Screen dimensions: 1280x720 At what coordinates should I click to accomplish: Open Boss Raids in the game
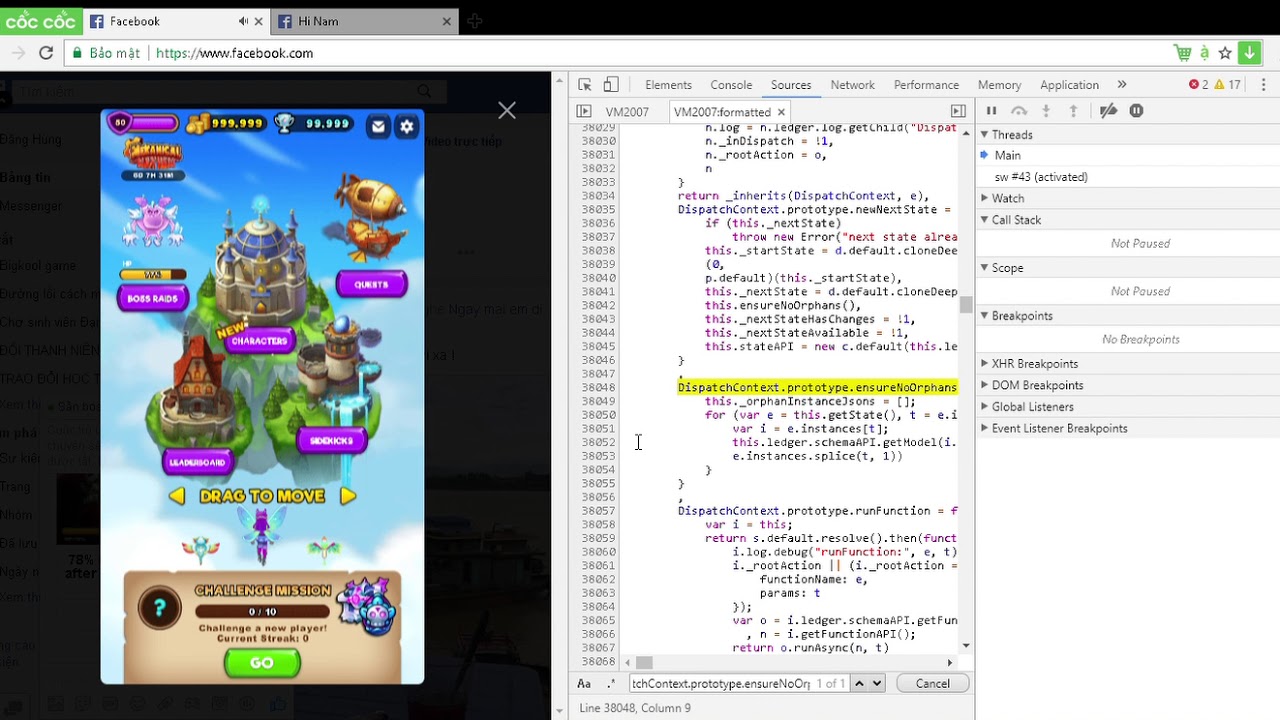[152, 298]
